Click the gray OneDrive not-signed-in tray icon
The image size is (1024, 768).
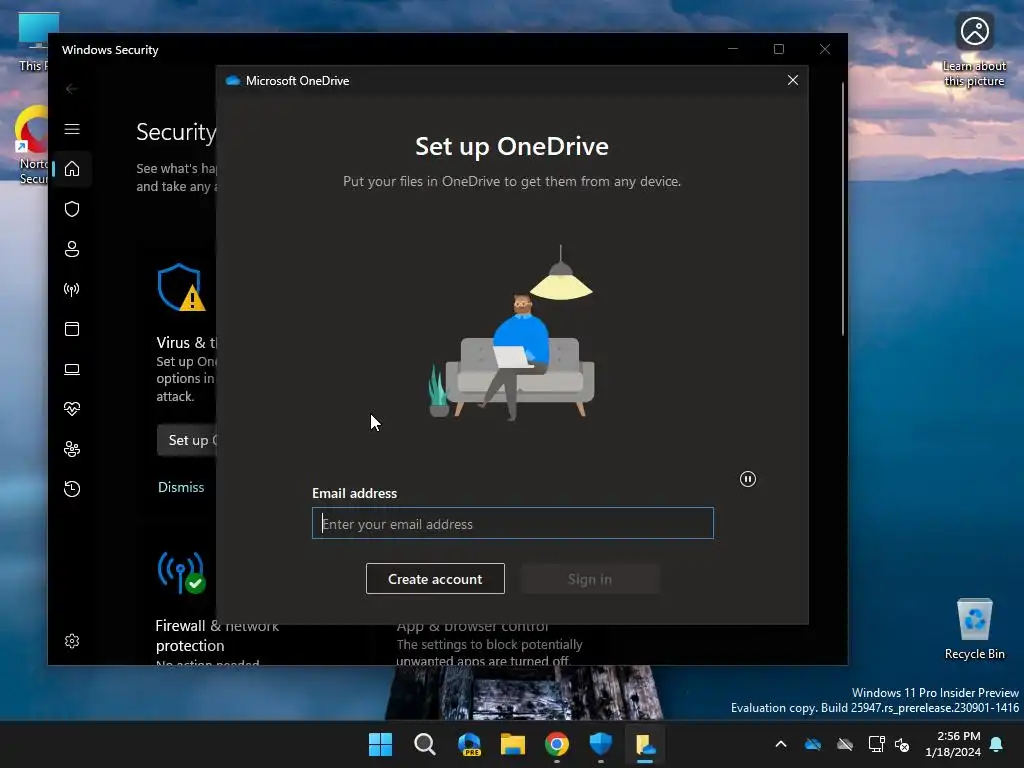pos(845,744)
